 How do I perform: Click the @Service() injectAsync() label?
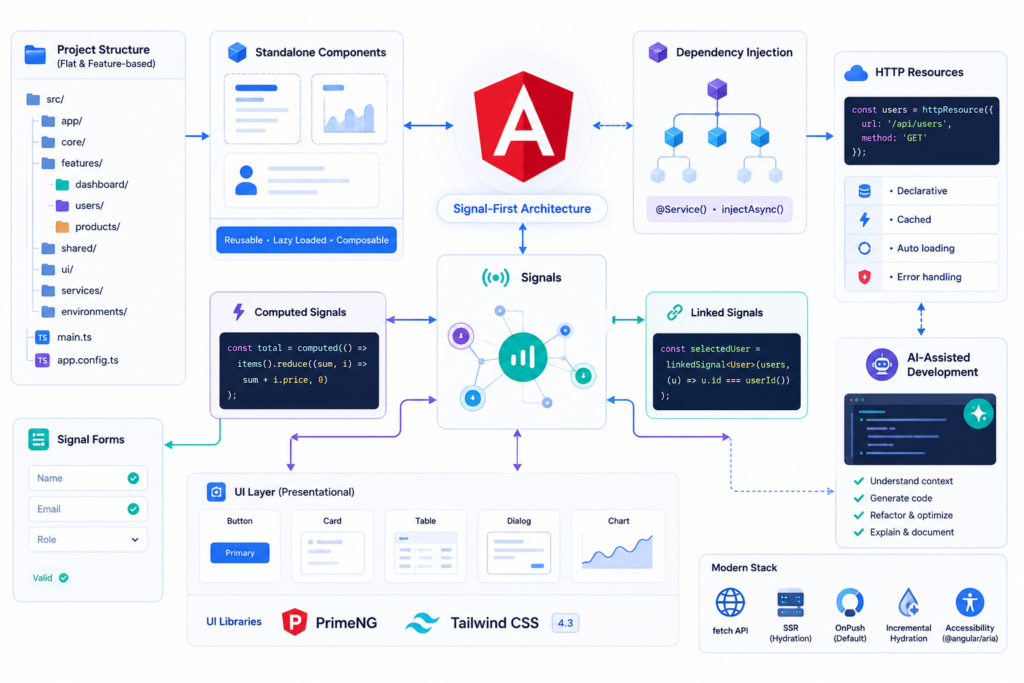[x=719, y=209]
